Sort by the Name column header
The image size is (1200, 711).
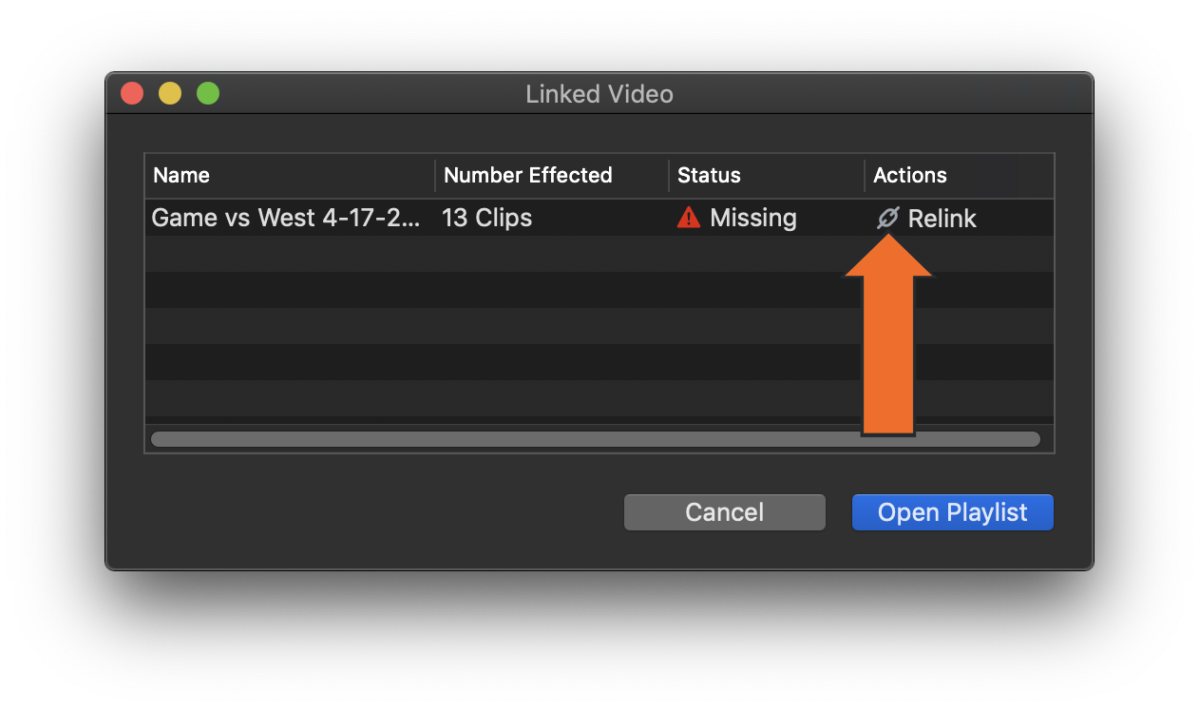181,175
